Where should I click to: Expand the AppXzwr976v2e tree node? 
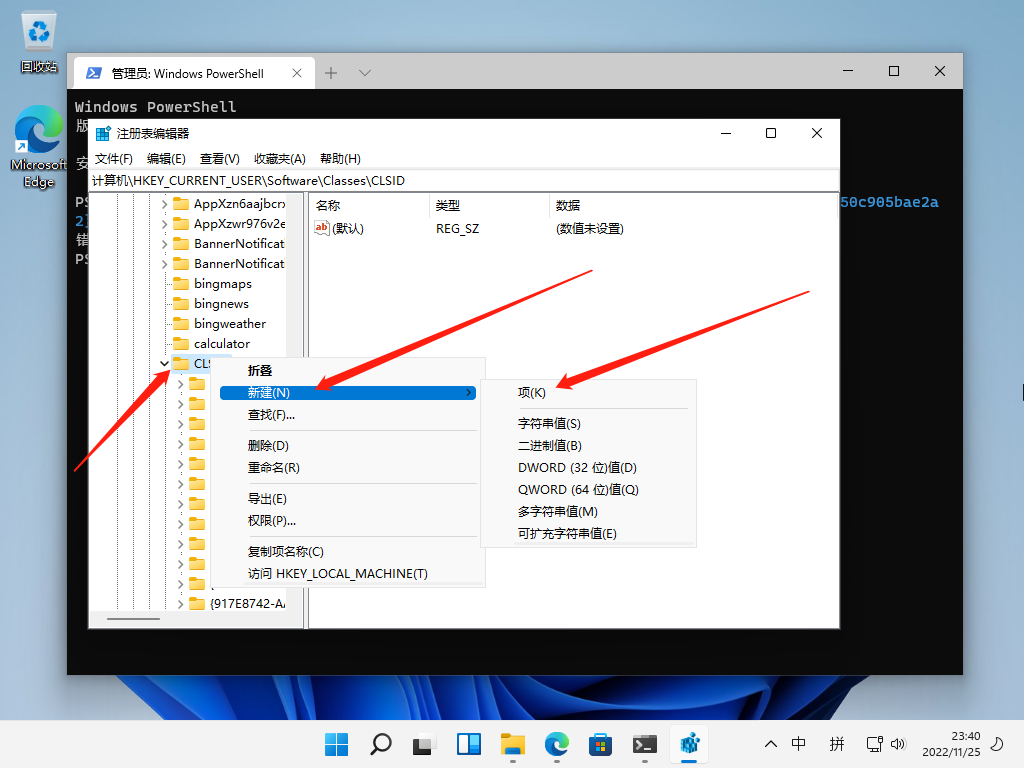pos(165,224)
